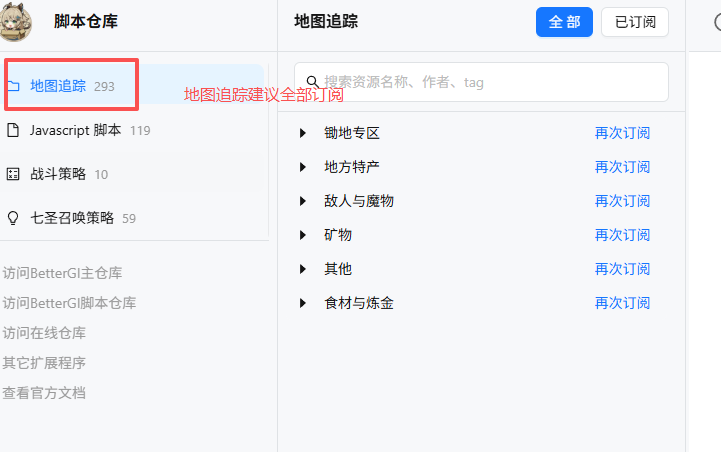Select the list icon next to 战斗策略

point(13,174)
